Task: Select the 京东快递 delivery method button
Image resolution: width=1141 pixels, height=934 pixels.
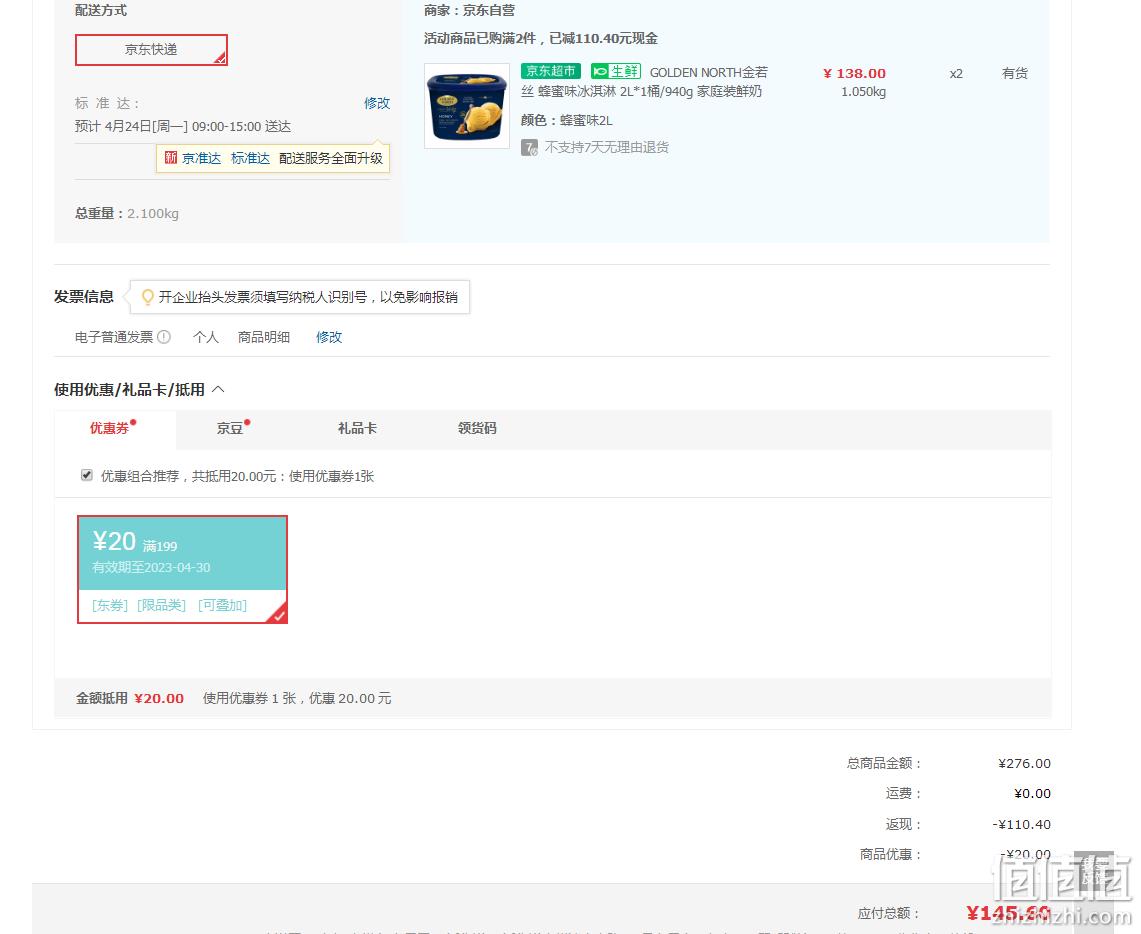Action: pyautogui.click(x=151, y=49)
